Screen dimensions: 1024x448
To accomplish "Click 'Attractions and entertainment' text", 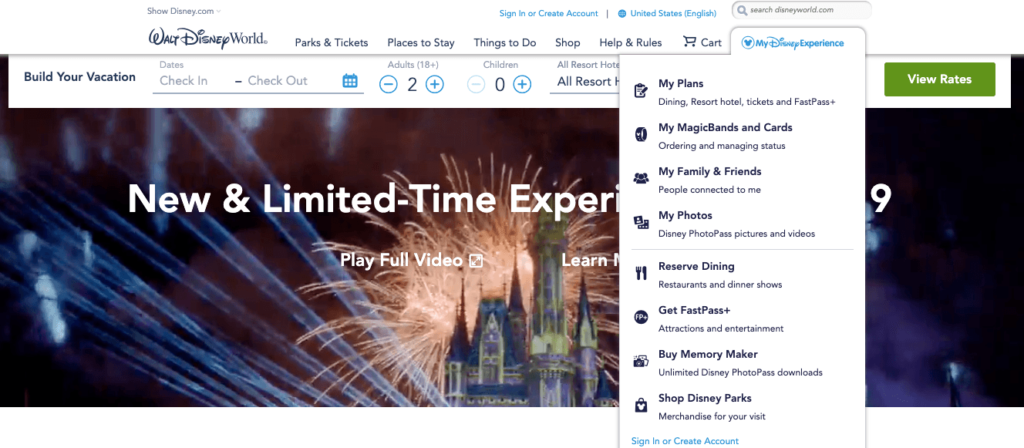I will click(721, 328).
